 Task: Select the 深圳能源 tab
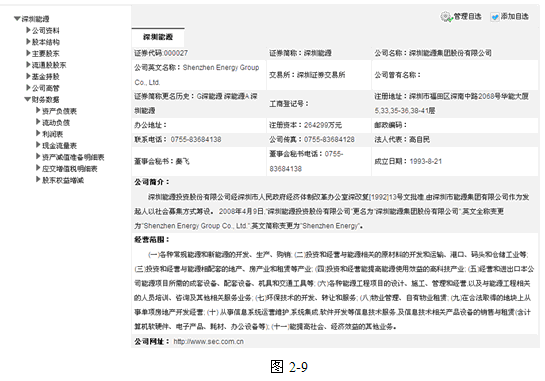(158, 37)
